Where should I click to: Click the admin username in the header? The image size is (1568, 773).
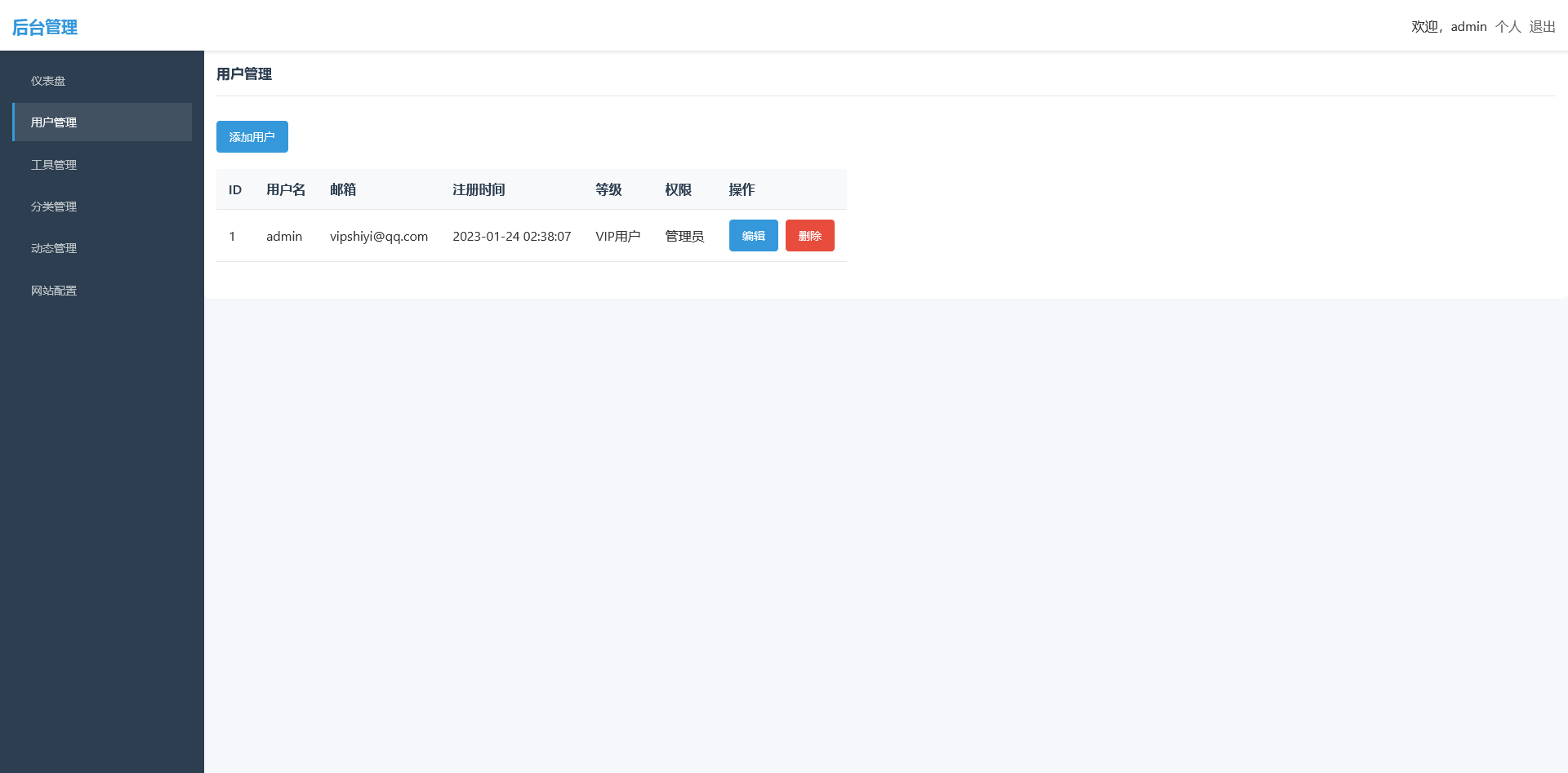click(1468, 26)
